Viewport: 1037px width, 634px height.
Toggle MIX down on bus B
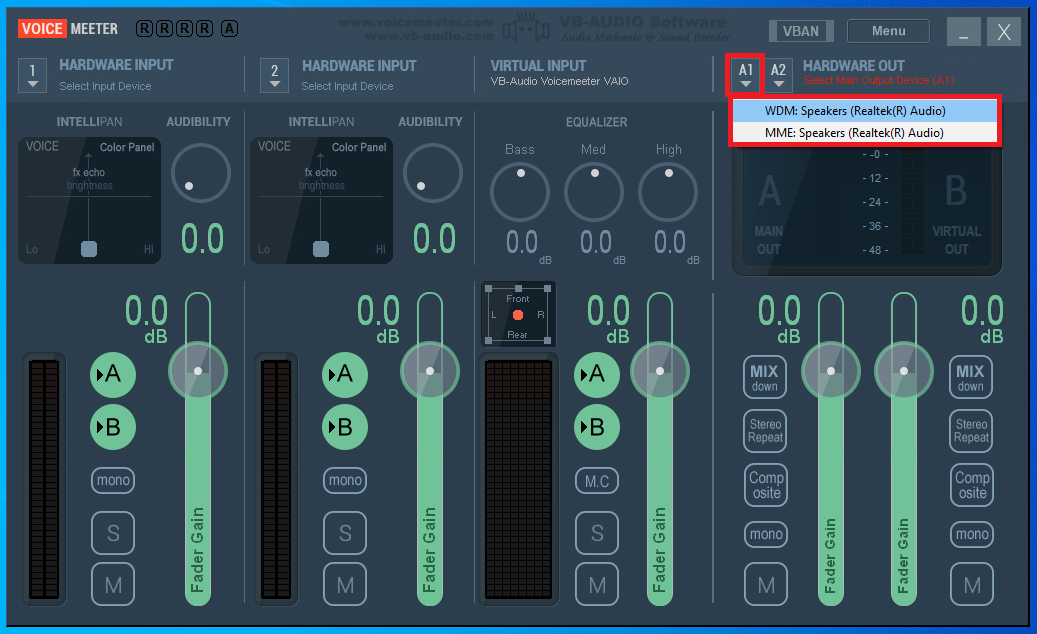[971, 377]
